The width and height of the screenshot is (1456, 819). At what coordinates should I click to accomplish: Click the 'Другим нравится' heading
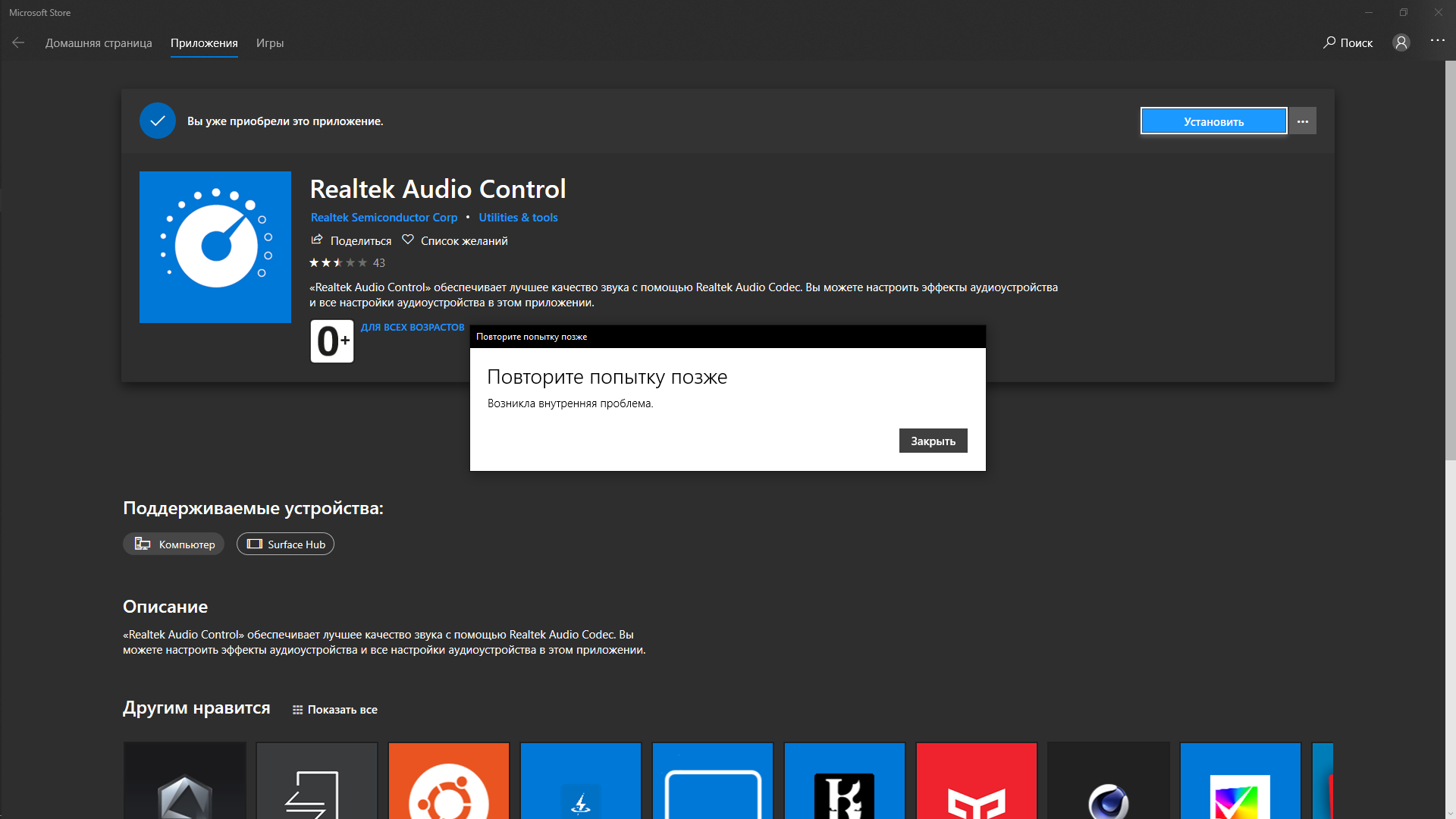(x=196, y=708)
